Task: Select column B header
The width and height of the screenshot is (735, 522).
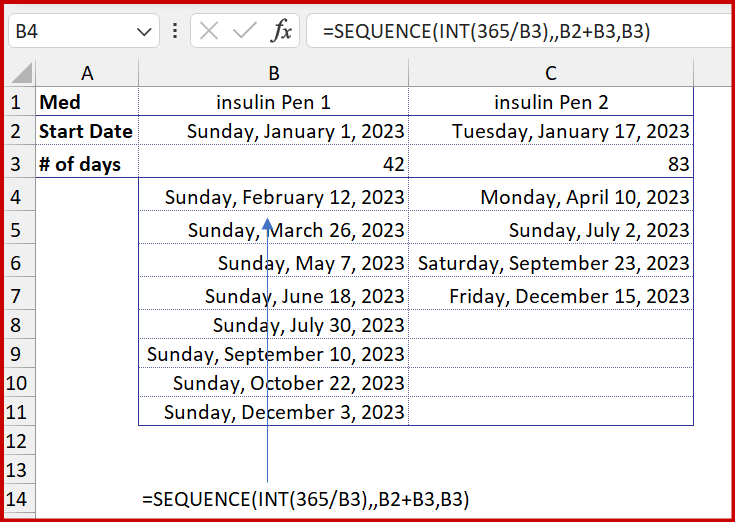Action: point(273,72)
